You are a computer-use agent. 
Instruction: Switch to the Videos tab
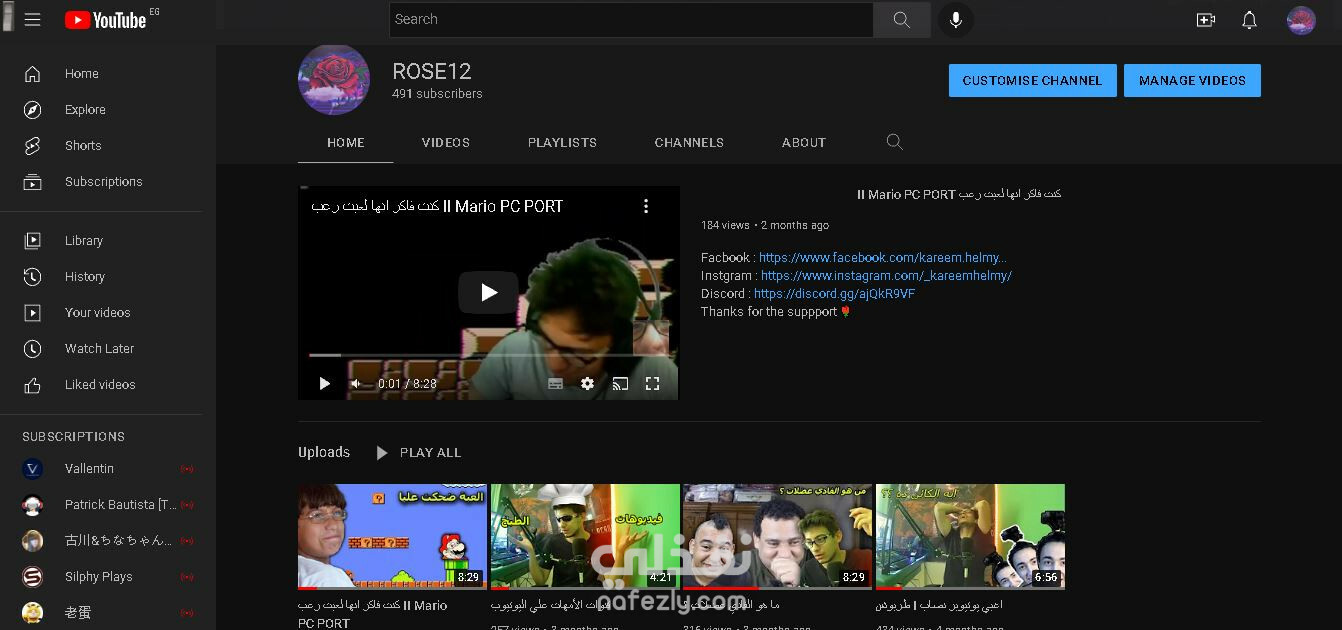(446, 143)
